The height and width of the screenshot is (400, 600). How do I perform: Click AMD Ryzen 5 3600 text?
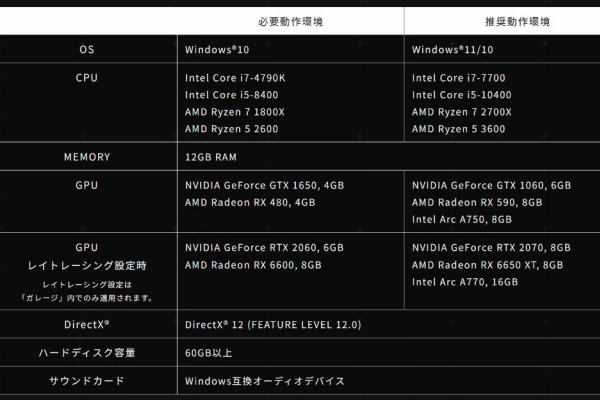pos(458,129)
